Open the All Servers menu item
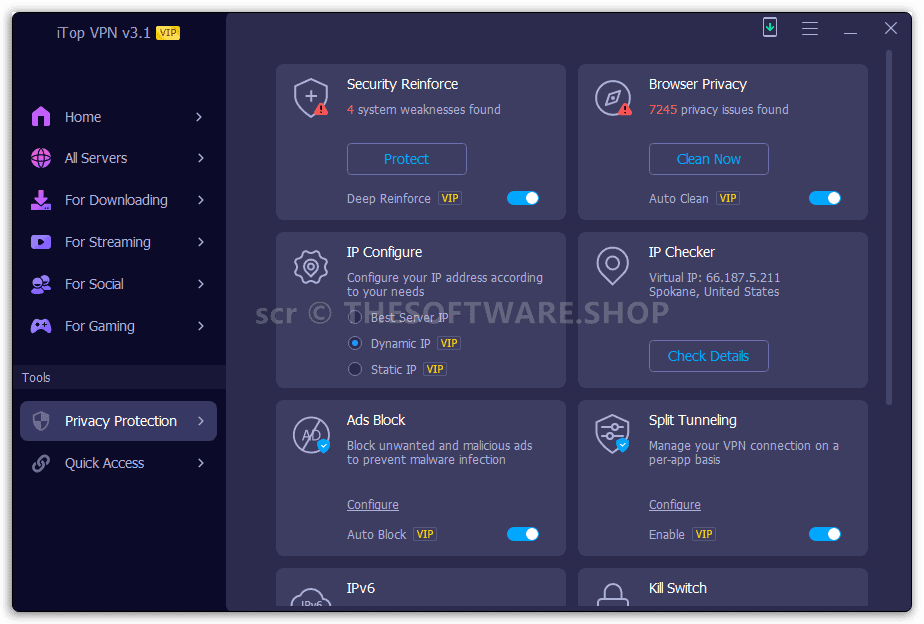The width and height of the screenshot is (924, 624). [x=118, y=158]
